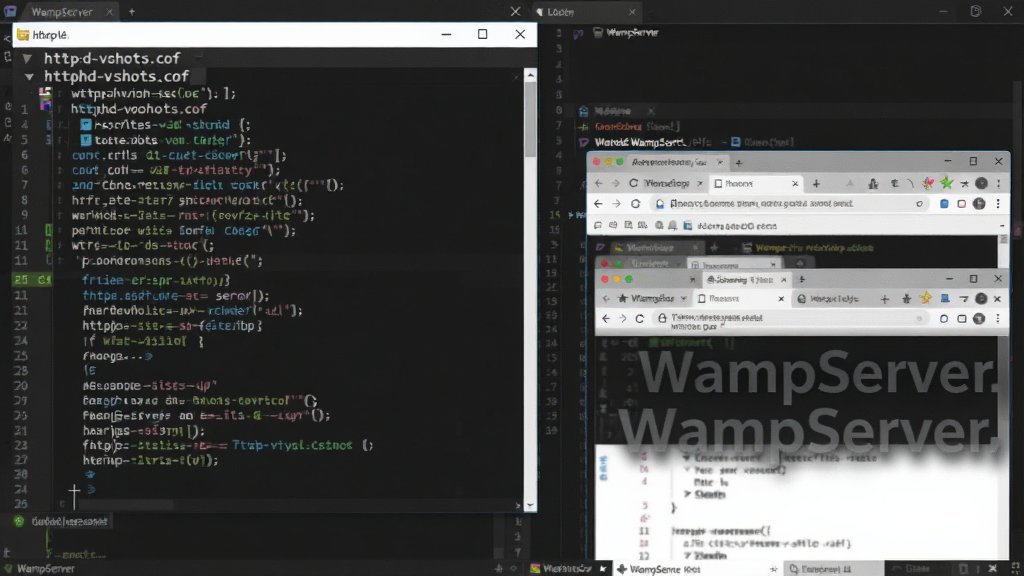The width and height of the screenshot is (1024, 576).
Task: Open a new tab next to the WampServer tab
Action: (131, 12)
